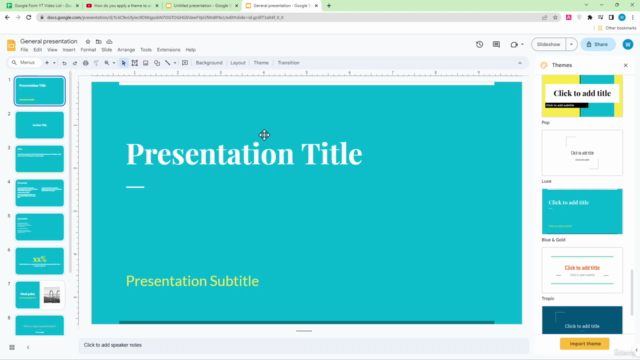
Task: Click the add new slide plus button
Action: (47, 63)
